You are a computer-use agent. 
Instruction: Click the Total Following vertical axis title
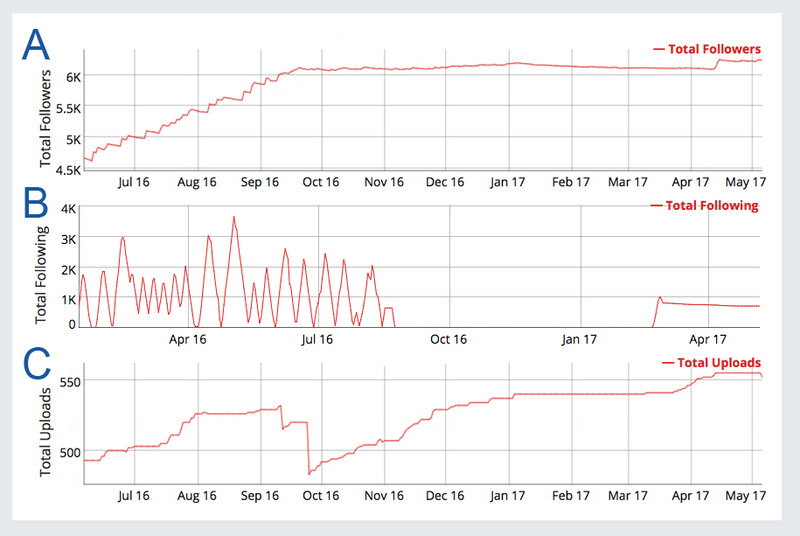click(41, 274)
